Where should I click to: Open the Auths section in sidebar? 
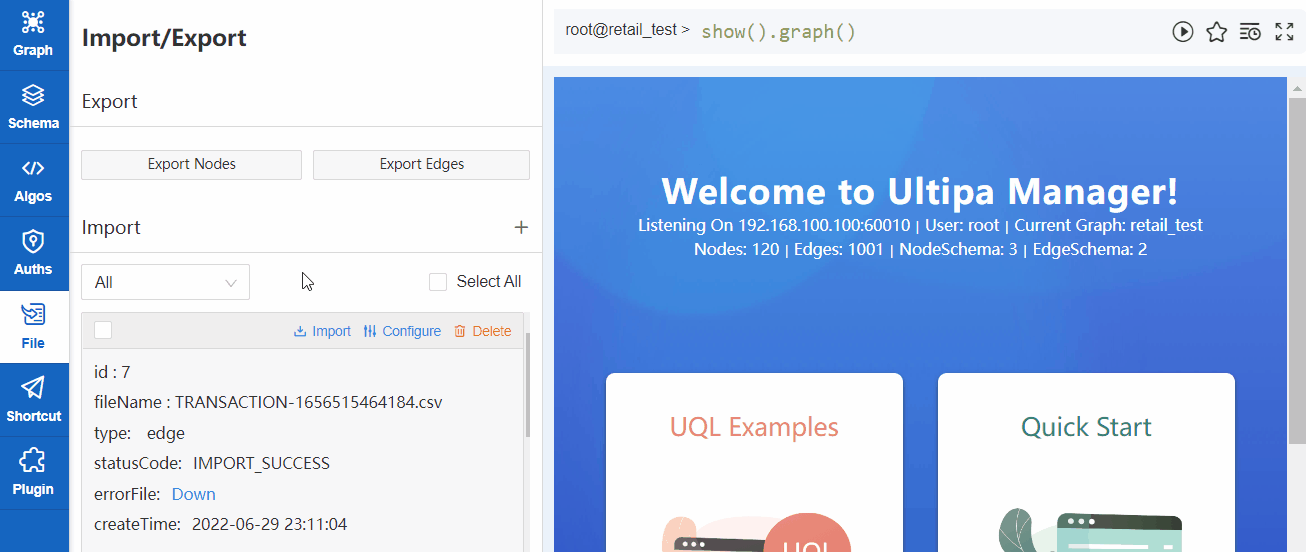tap(34, 254)
